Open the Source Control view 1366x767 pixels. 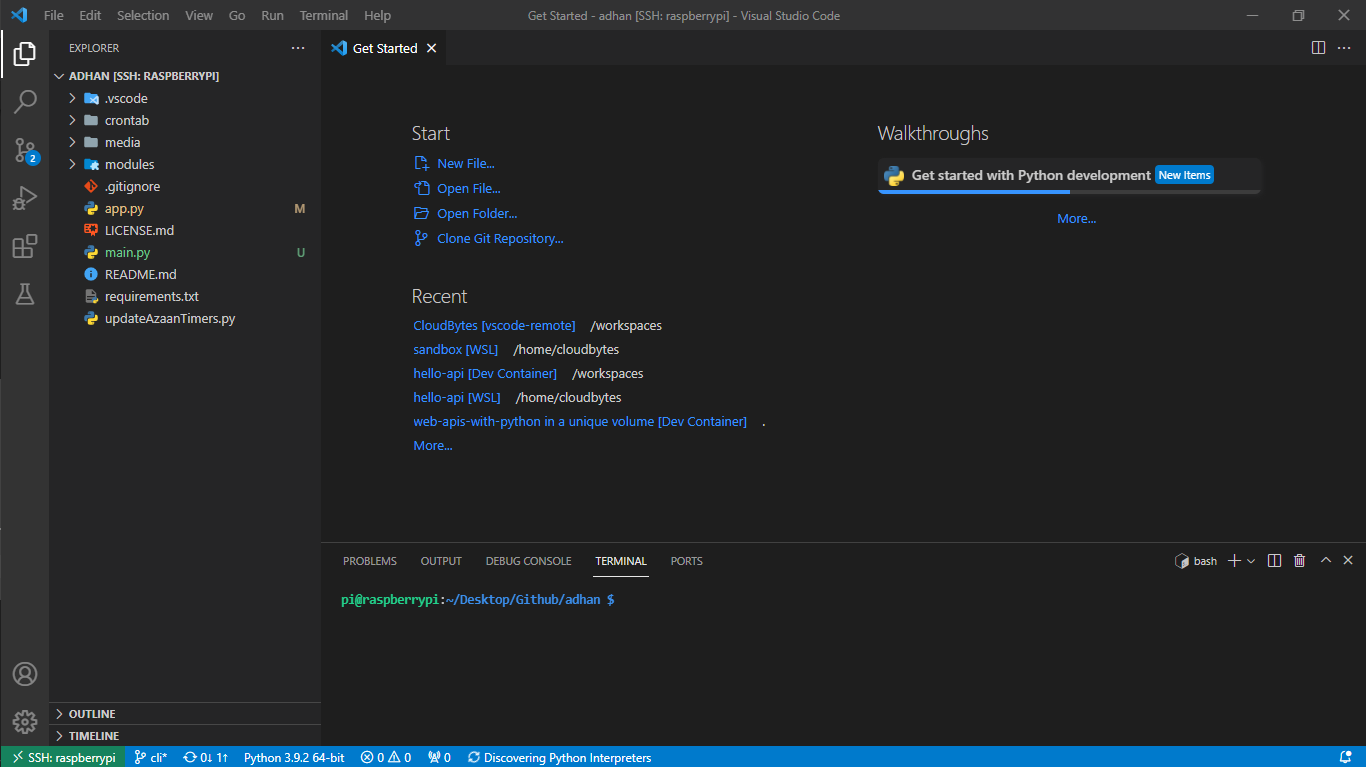pyautogui.click(x=24, y=150)
